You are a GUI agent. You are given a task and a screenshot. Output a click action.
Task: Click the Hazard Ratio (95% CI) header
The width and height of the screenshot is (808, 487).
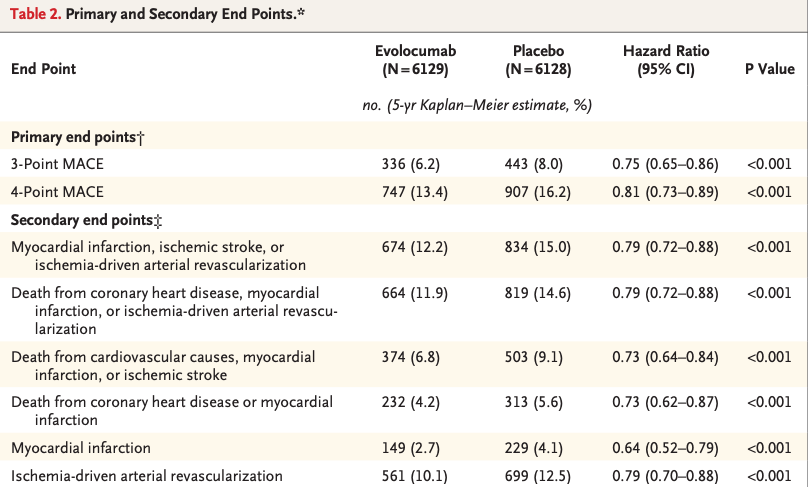665,59
